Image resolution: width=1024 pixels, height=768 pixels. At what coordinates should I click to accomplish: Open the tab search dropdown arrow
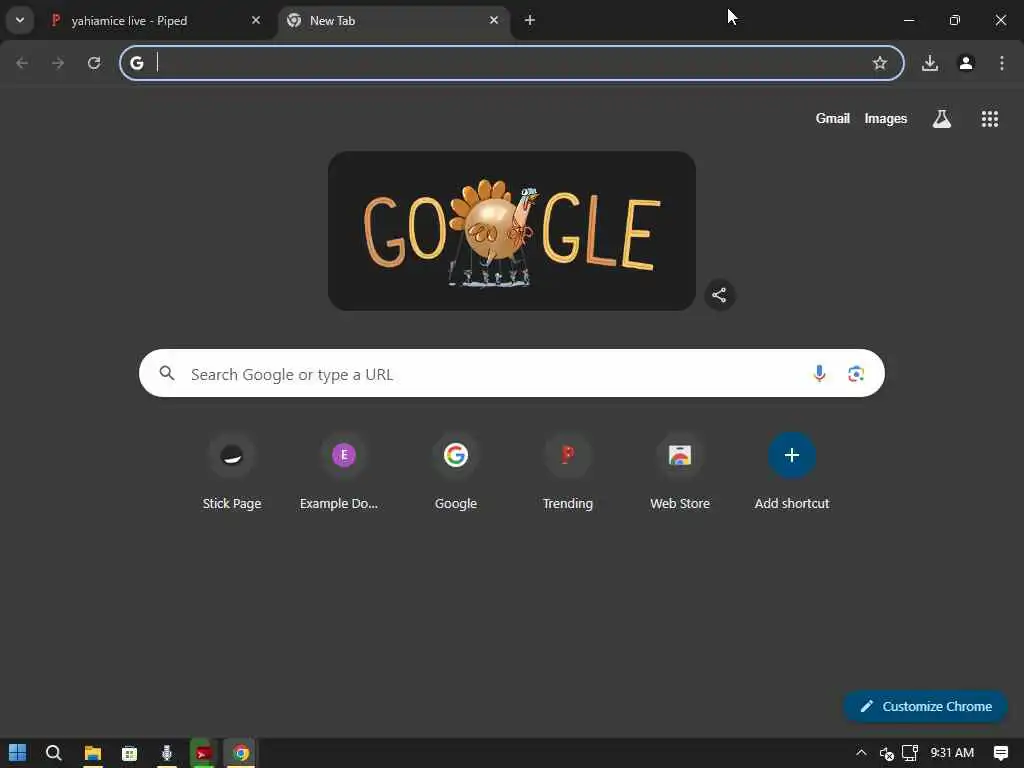(x=20, y=20)
